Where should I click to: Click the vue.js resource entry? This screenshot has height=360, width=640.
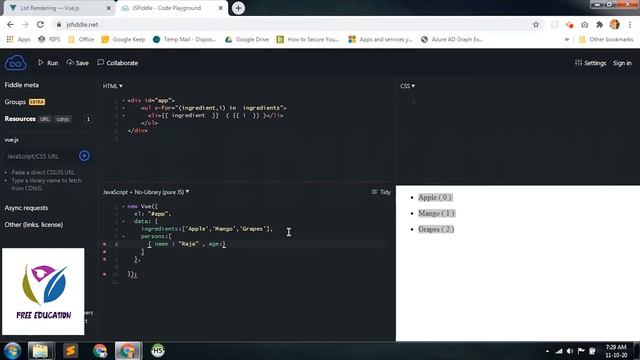11,140
